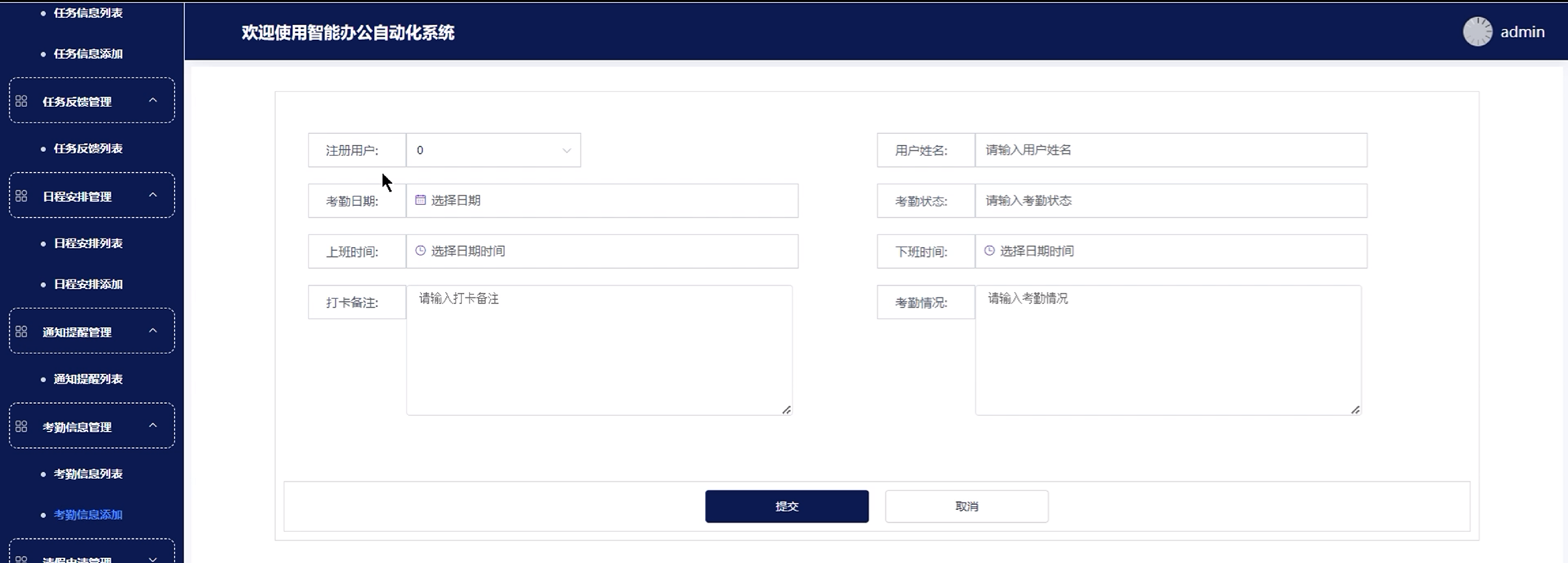This screenshot has width=1568, height=563.
Task: Collapse the 日程安排管理 menu chevron
Action: point(153,195)
